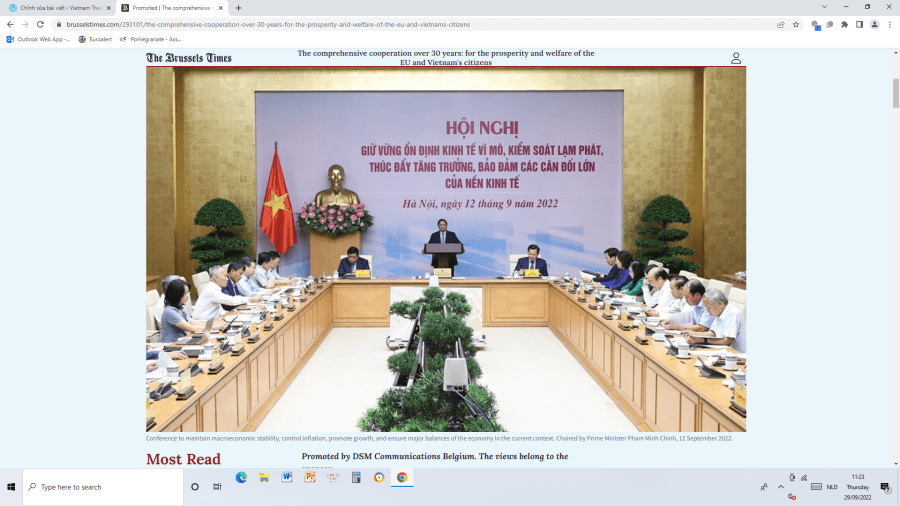Close the Promoted comprehensive cooperation tab
Viewport: 900px width, 506px height.
tap(220, 8)
